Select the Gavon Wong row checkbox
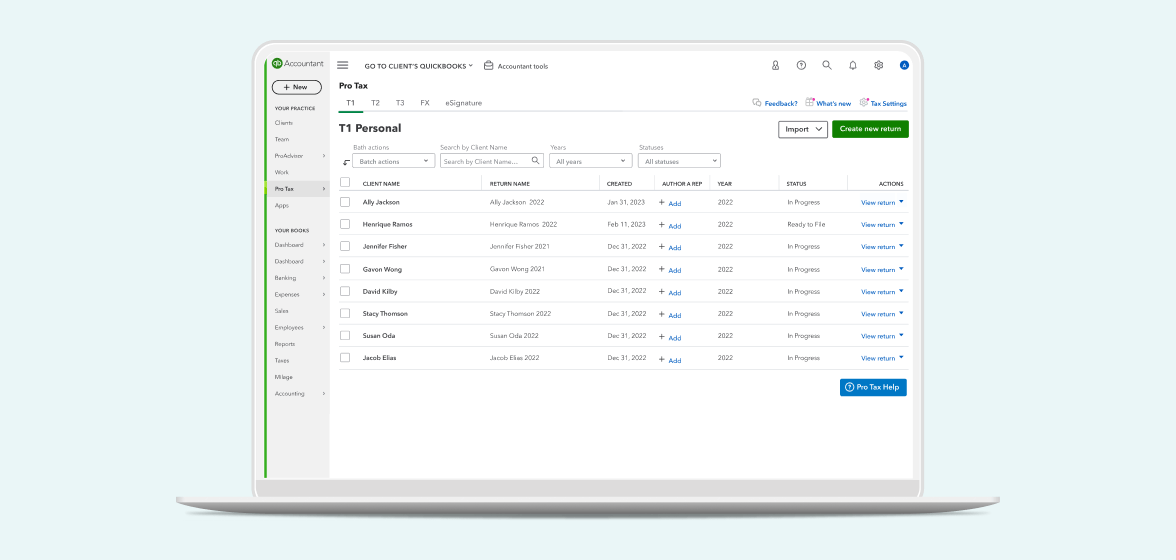 [x=345, y=268]
